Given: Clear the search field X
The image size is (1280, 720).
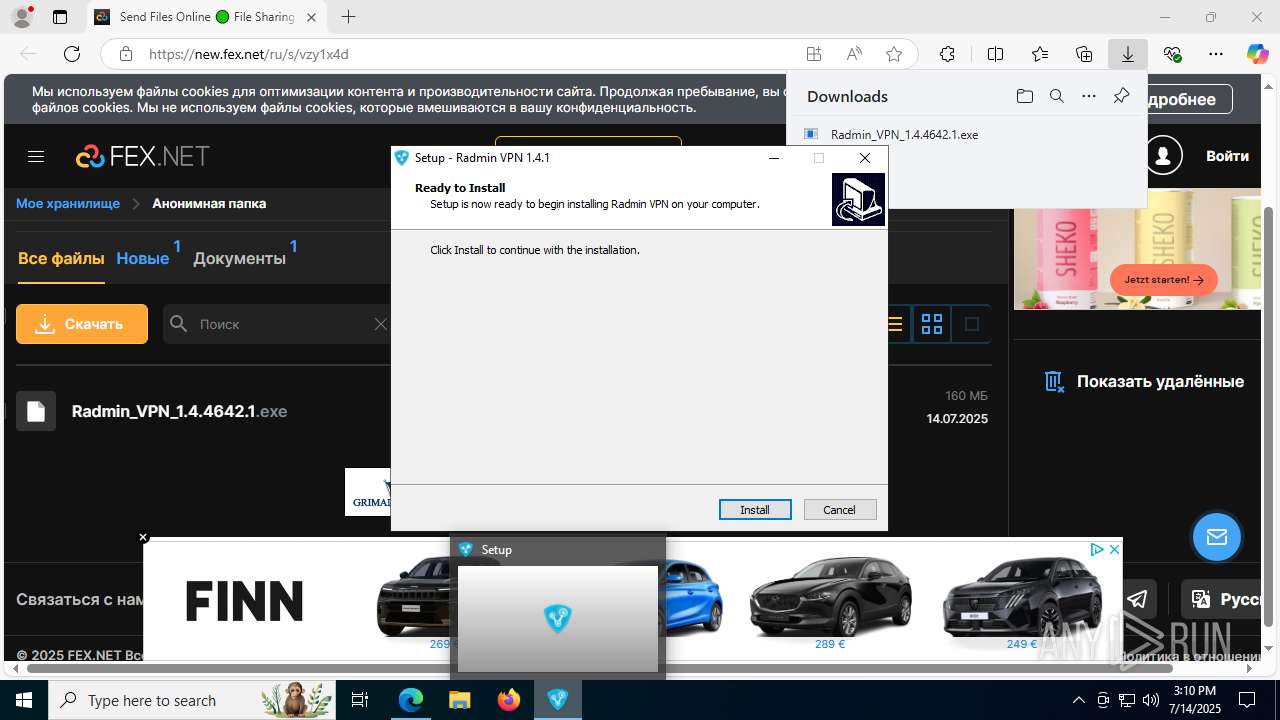Looking at the screenshot, I should tap(380, 324).
